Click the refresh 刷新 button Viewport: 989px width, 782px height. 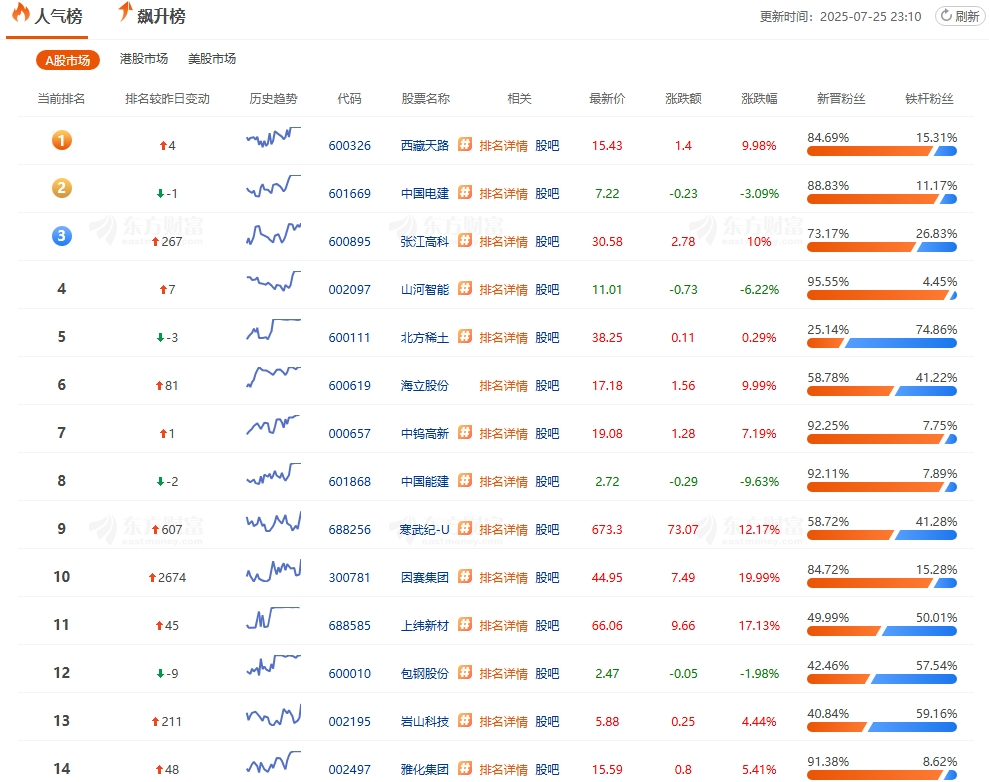click(x=959, y=16)
